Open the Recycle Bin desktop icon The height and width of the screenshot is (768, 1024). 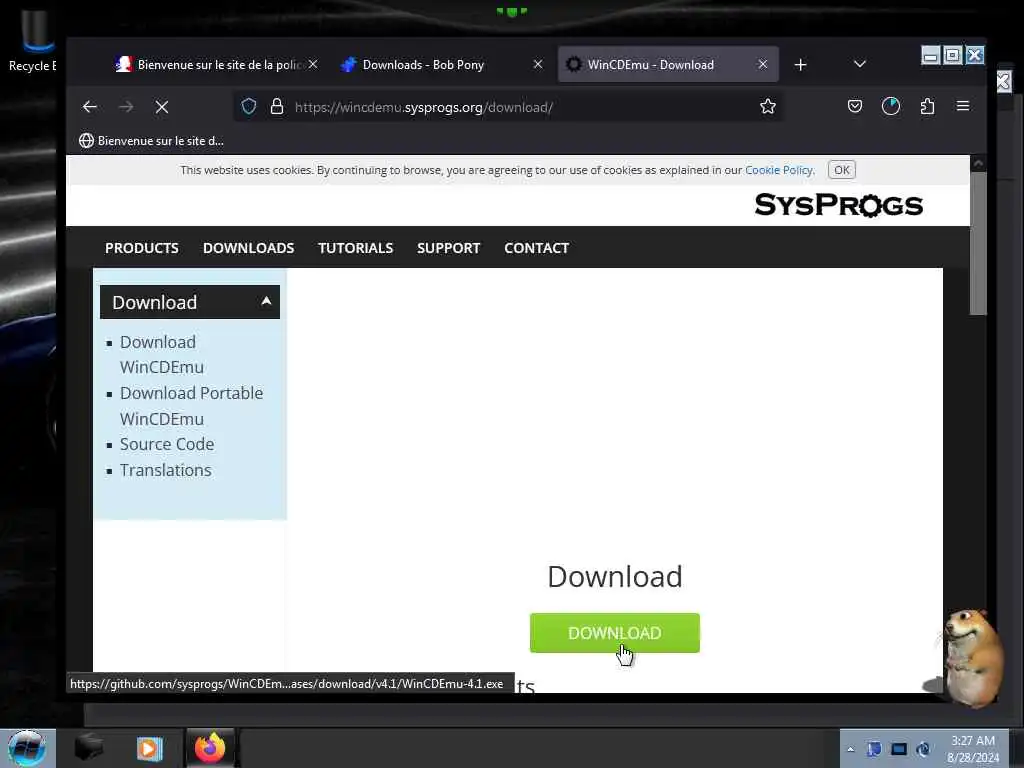point(32,40)
